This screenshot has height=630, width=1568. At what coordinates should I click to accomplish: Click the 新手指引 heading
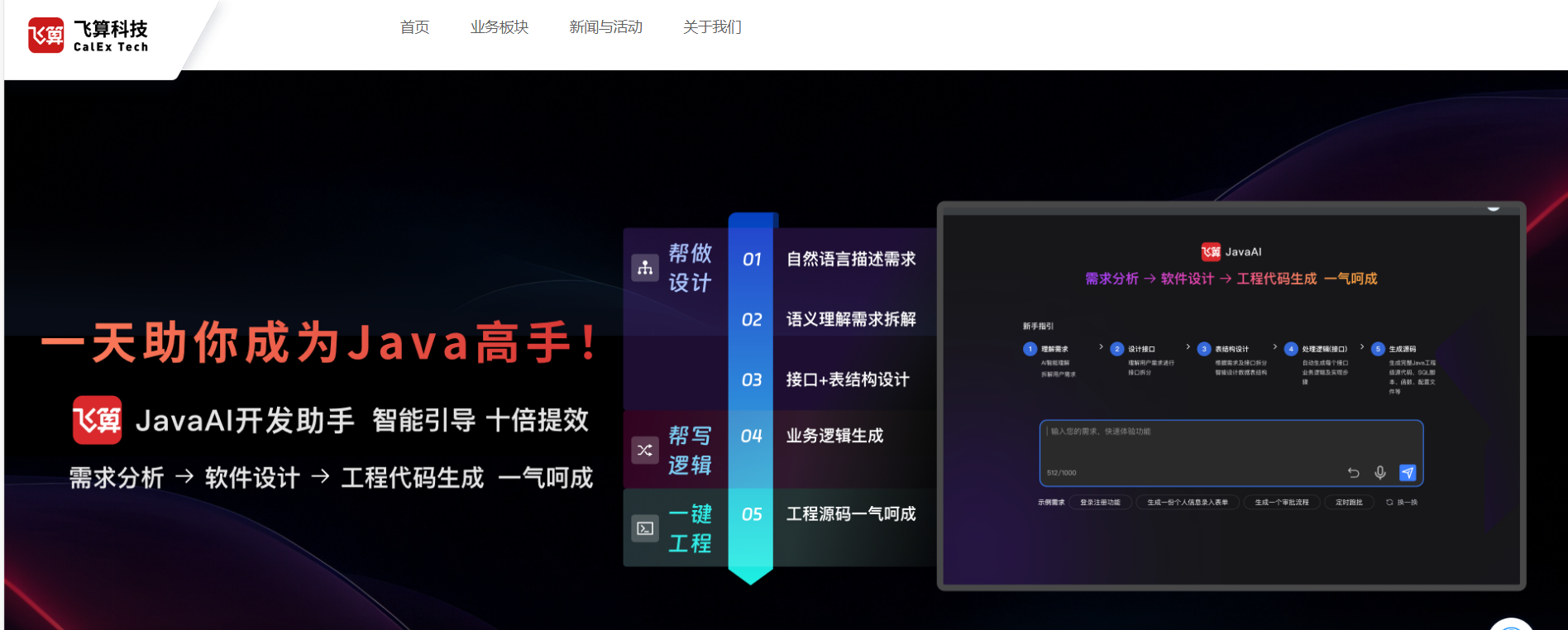pyautogui.click(x=1038, y=326)
